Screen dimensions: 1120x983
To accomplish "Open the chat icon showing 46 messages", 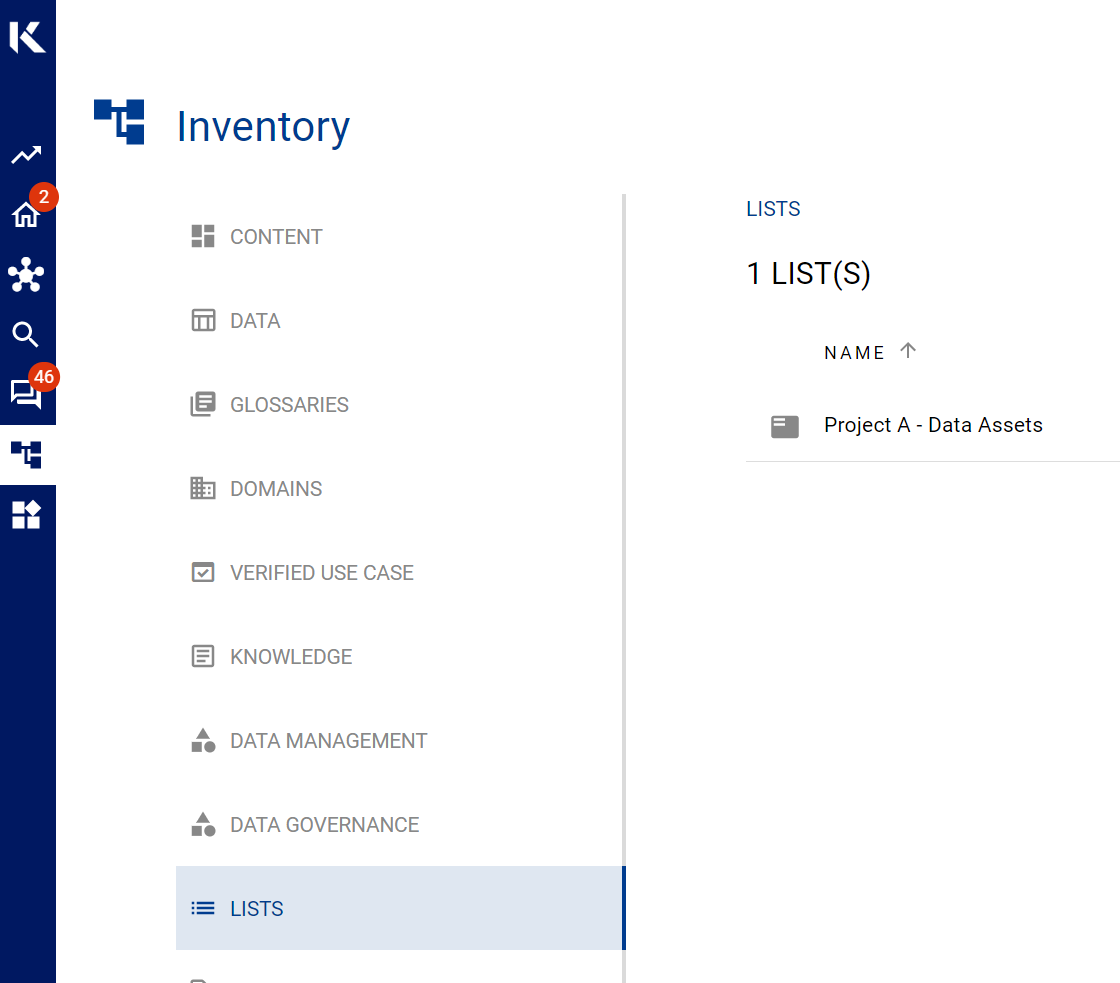I will point(27,395).
